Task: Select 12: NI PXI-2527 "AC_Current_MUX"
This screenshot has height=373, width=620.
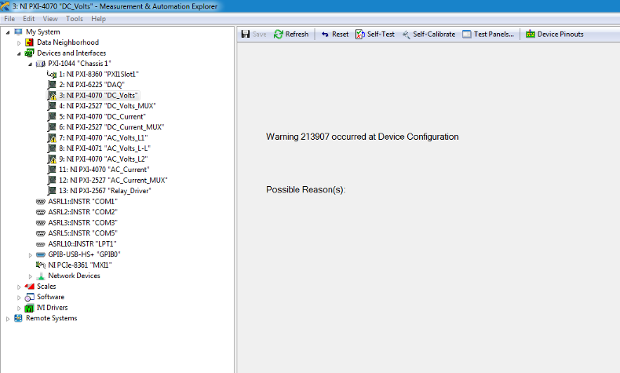Action: coord(113,180)
